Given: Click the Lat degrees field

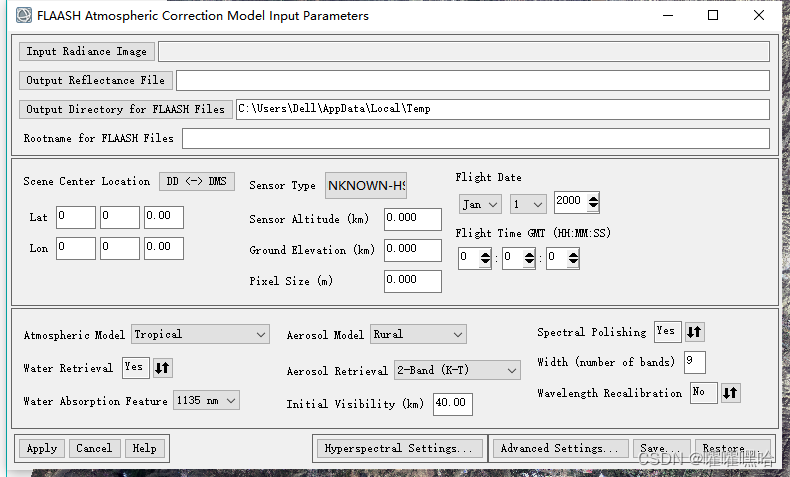Looking at the screenshot, I should (76, 218).
